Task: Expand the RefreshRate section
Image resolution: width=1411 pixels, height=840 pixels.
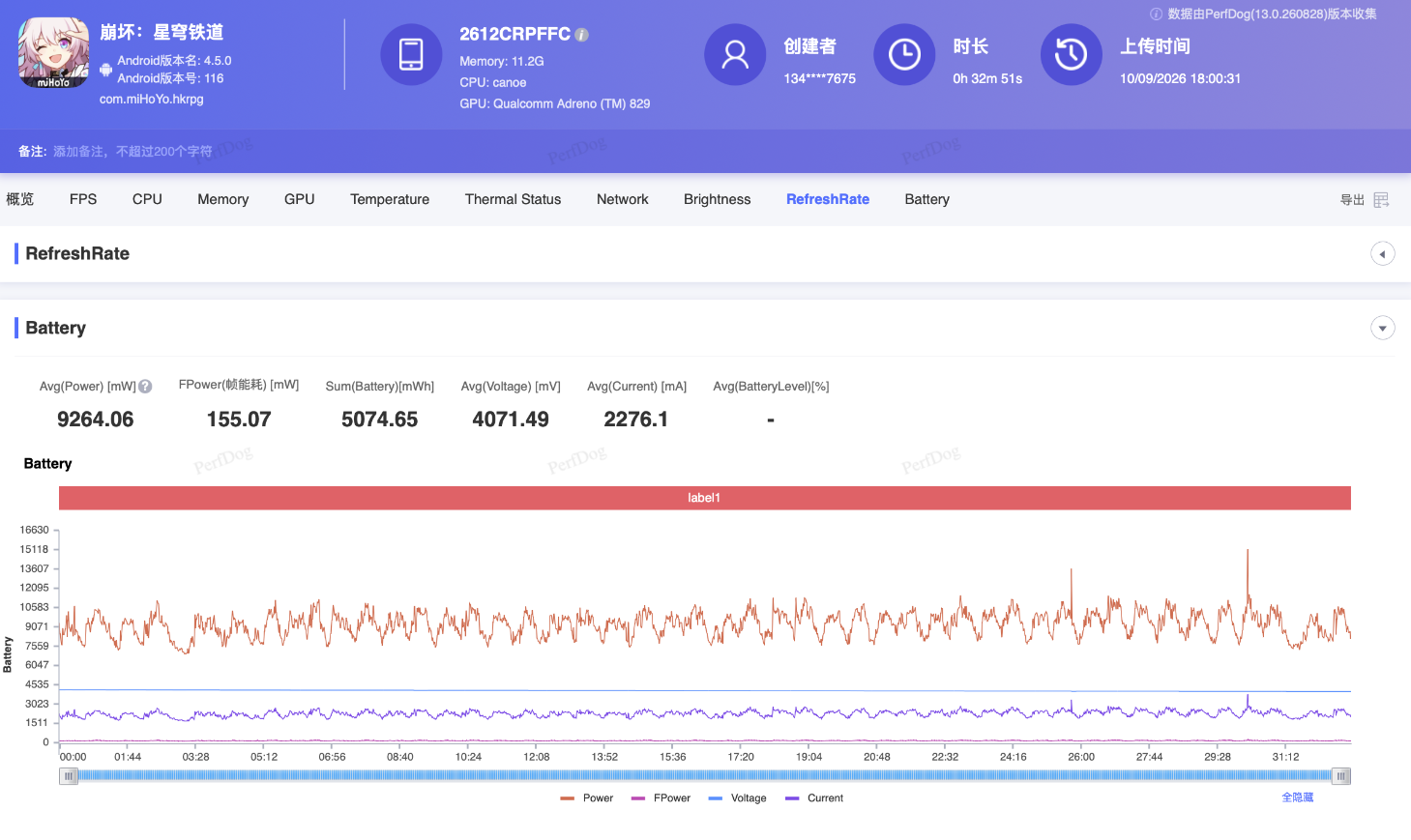Action: (1382, 254)
